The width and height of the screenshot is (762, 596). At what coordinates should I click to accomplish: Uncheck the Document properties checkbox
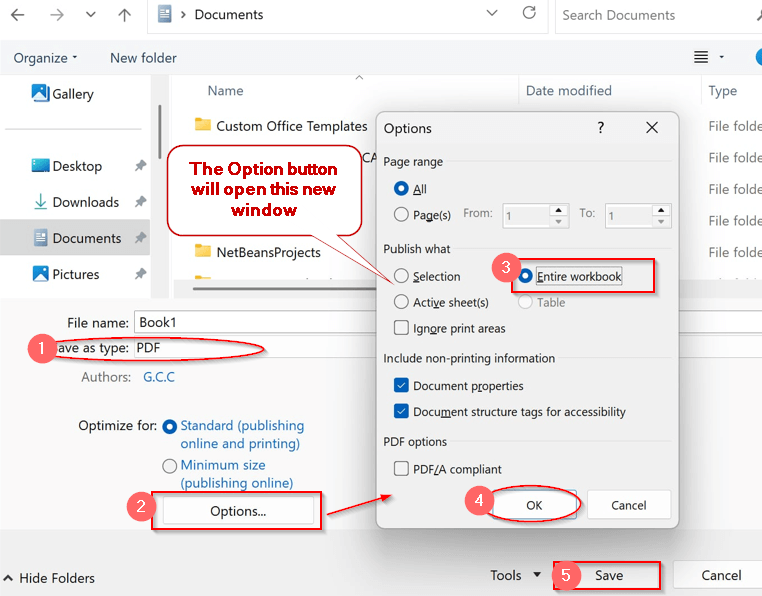tap(401, 386)
